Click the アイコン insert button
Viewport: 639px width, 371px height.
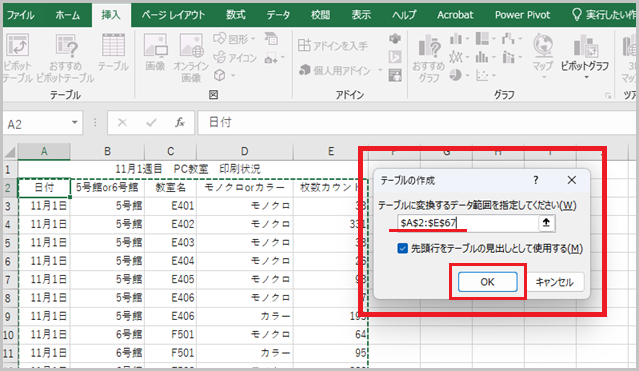click(235, 57)
